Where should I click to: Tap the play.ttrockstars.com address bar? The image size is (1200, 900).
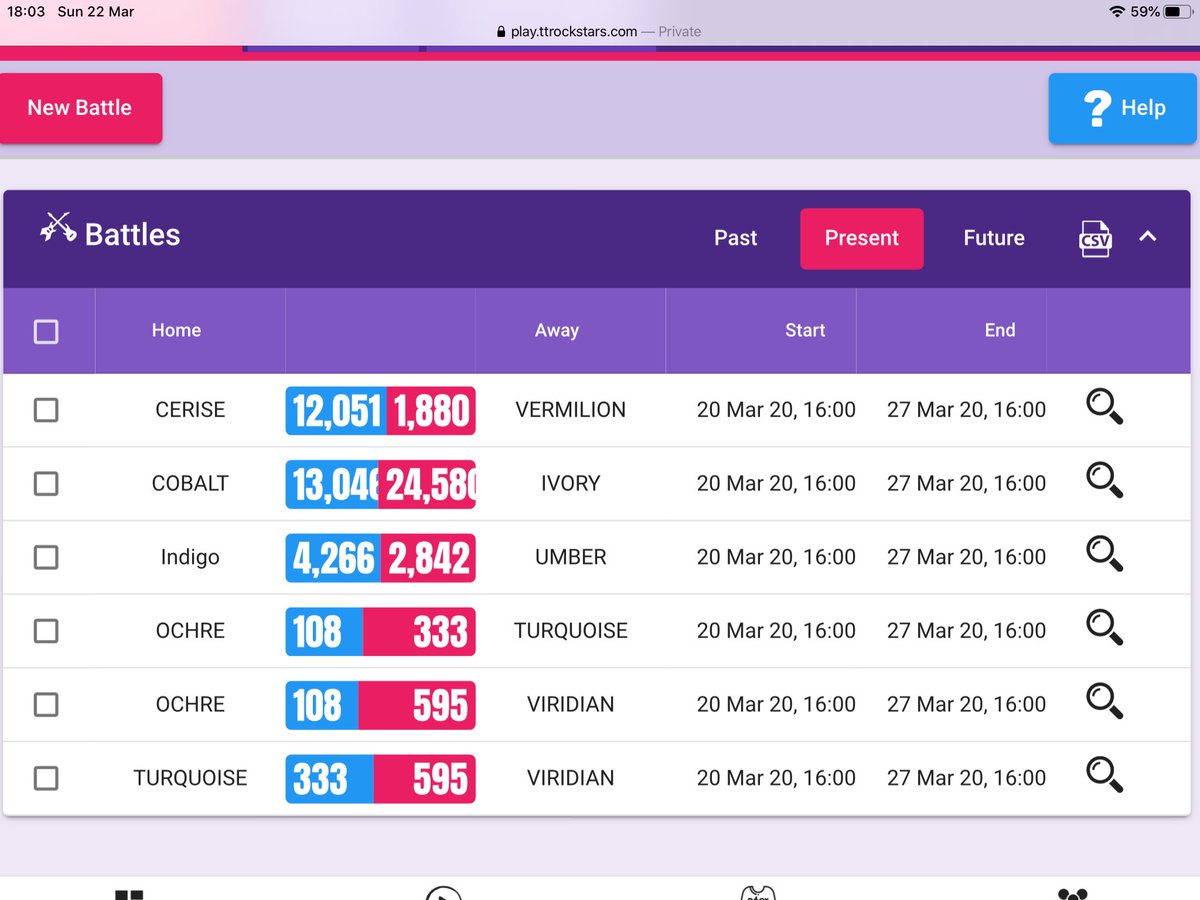[600, 32]
